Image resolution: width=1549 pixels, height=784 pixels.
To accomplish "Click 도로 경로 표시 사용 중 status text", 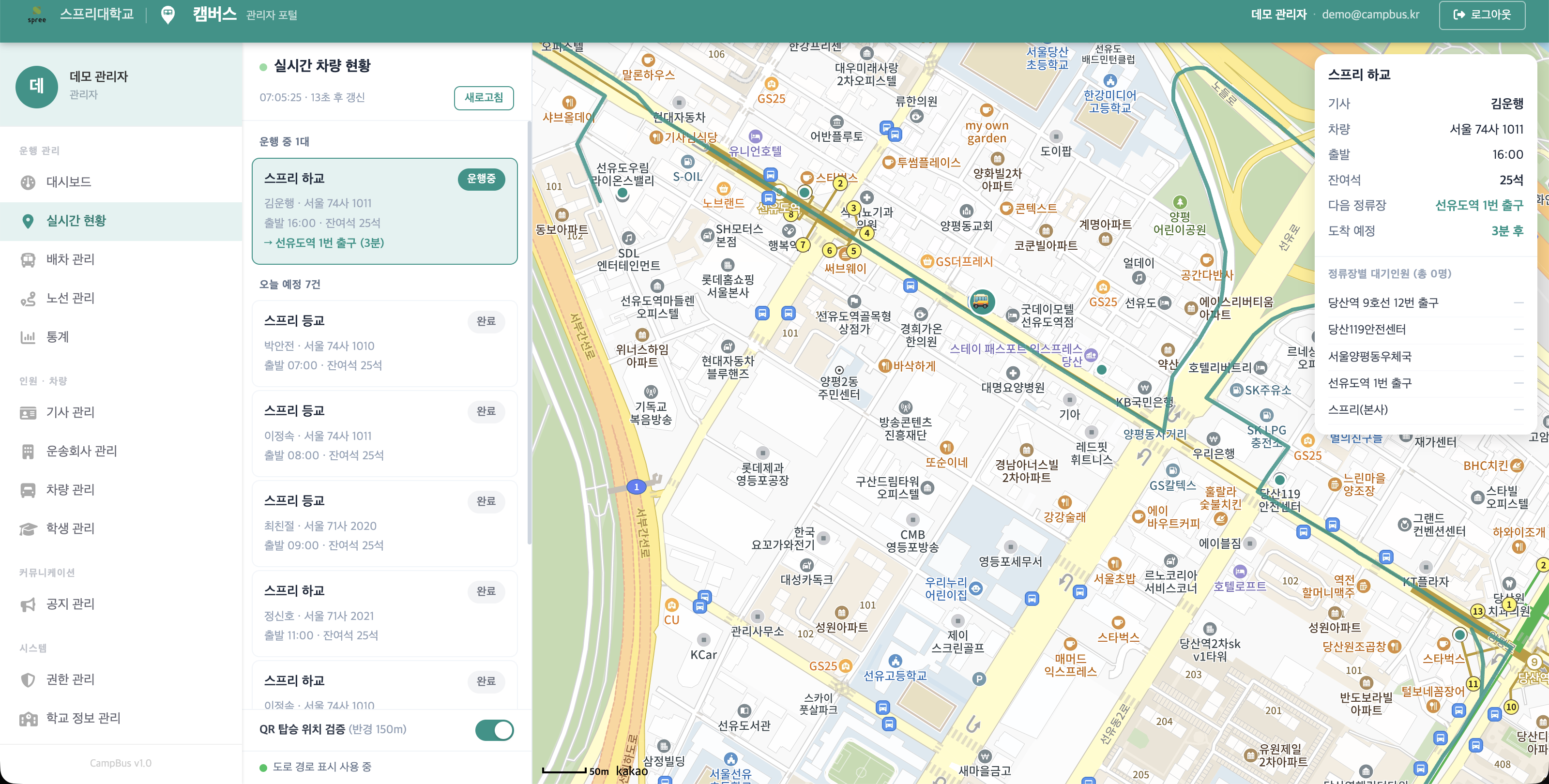I will tap(322, 767).
